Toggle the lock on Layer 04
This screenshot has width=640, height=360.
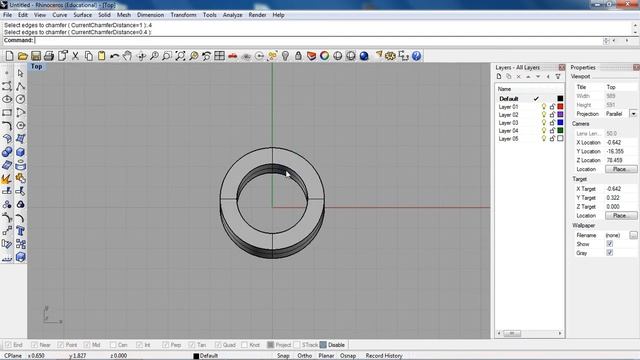coord(552,131)
